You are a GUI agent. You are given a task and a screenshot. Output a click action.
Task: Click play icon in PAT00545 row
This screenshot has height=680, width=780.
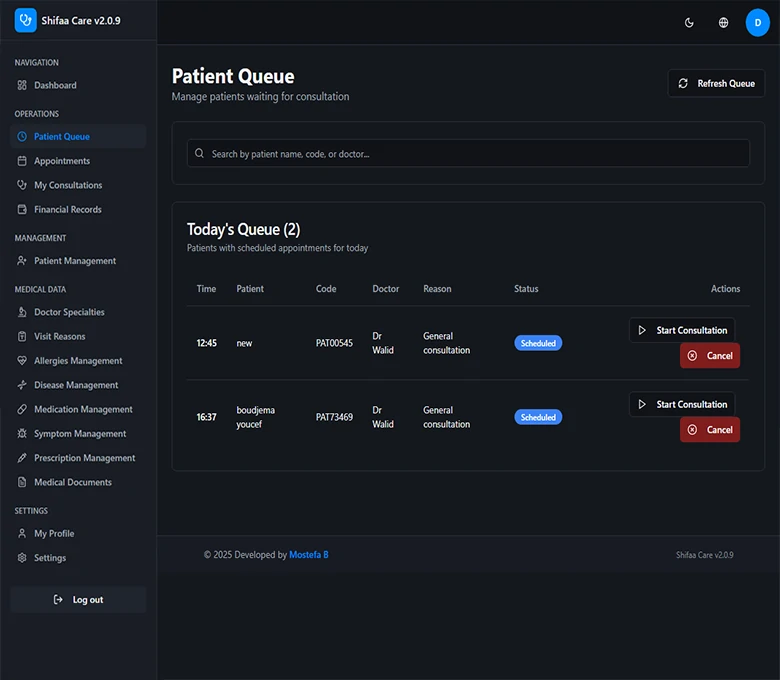point(642,330)
